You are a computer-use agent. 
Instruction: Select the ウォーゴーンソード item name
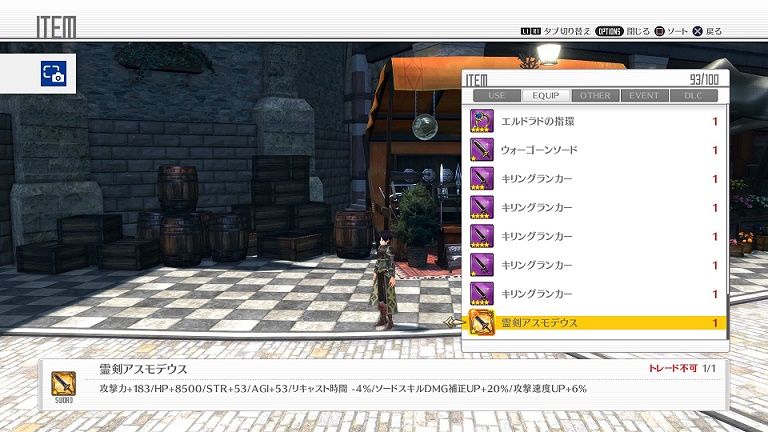[539, 150]
